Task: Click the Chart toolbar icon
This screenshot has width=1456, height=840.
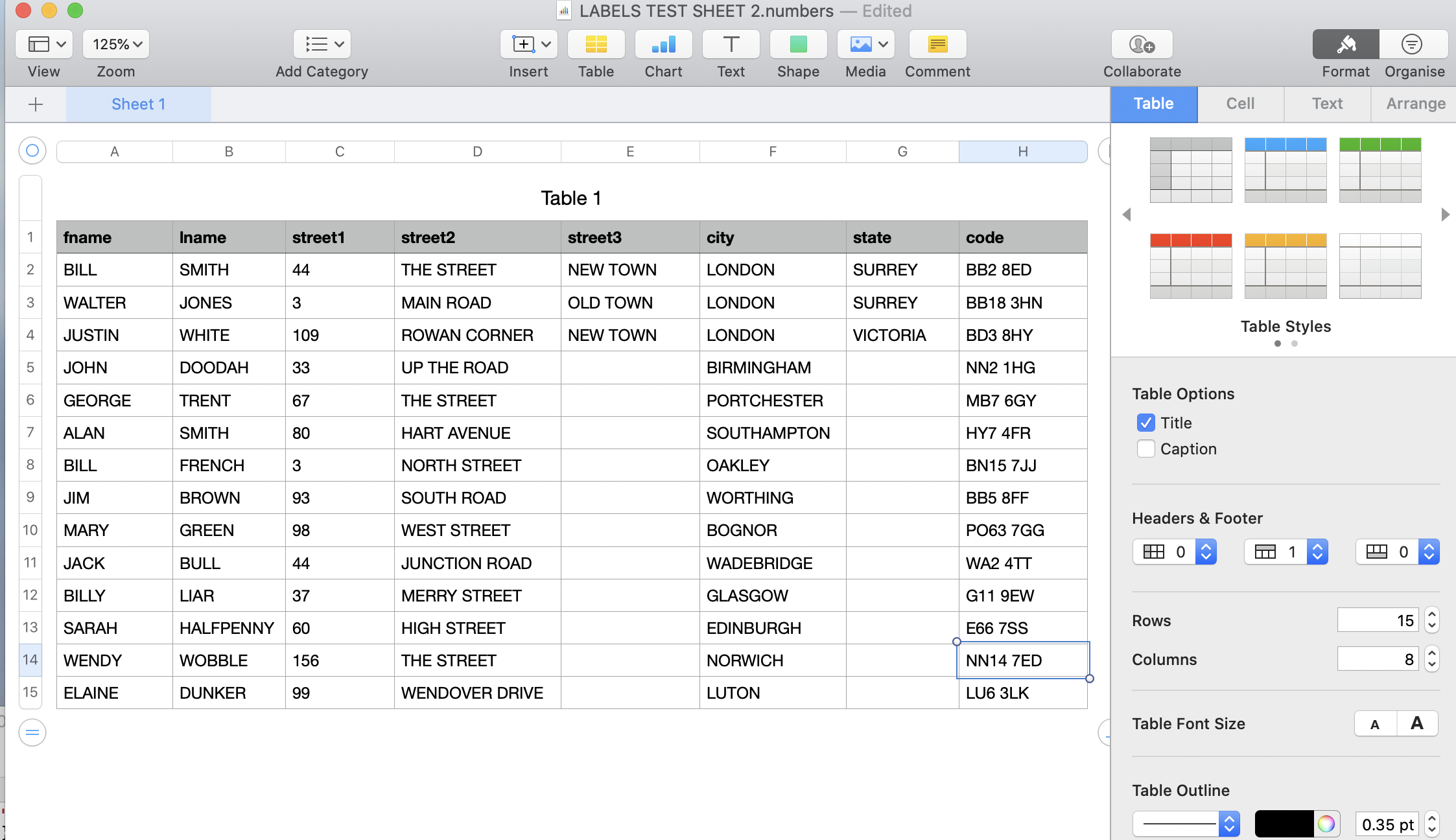Action: [663, 45]
